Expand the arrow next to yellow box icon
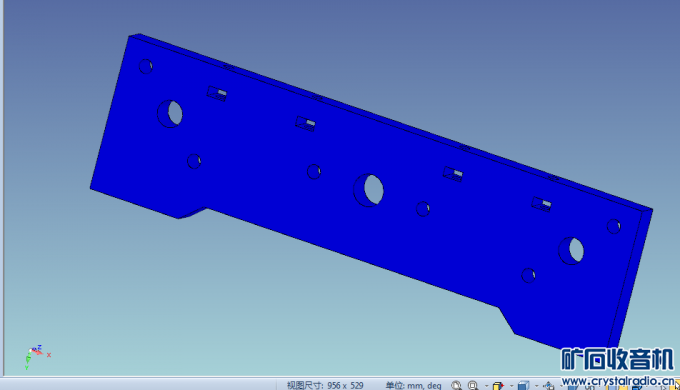 (x=512, y=386)
